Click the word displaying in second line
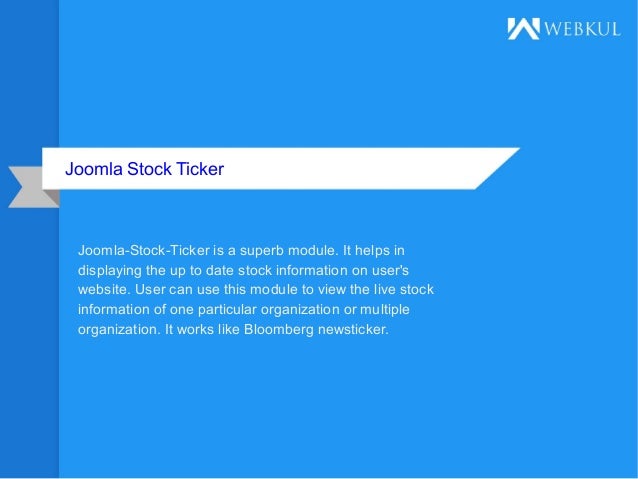Image resolution: width=638 pixels, height=479 pixels. (110, 270)
